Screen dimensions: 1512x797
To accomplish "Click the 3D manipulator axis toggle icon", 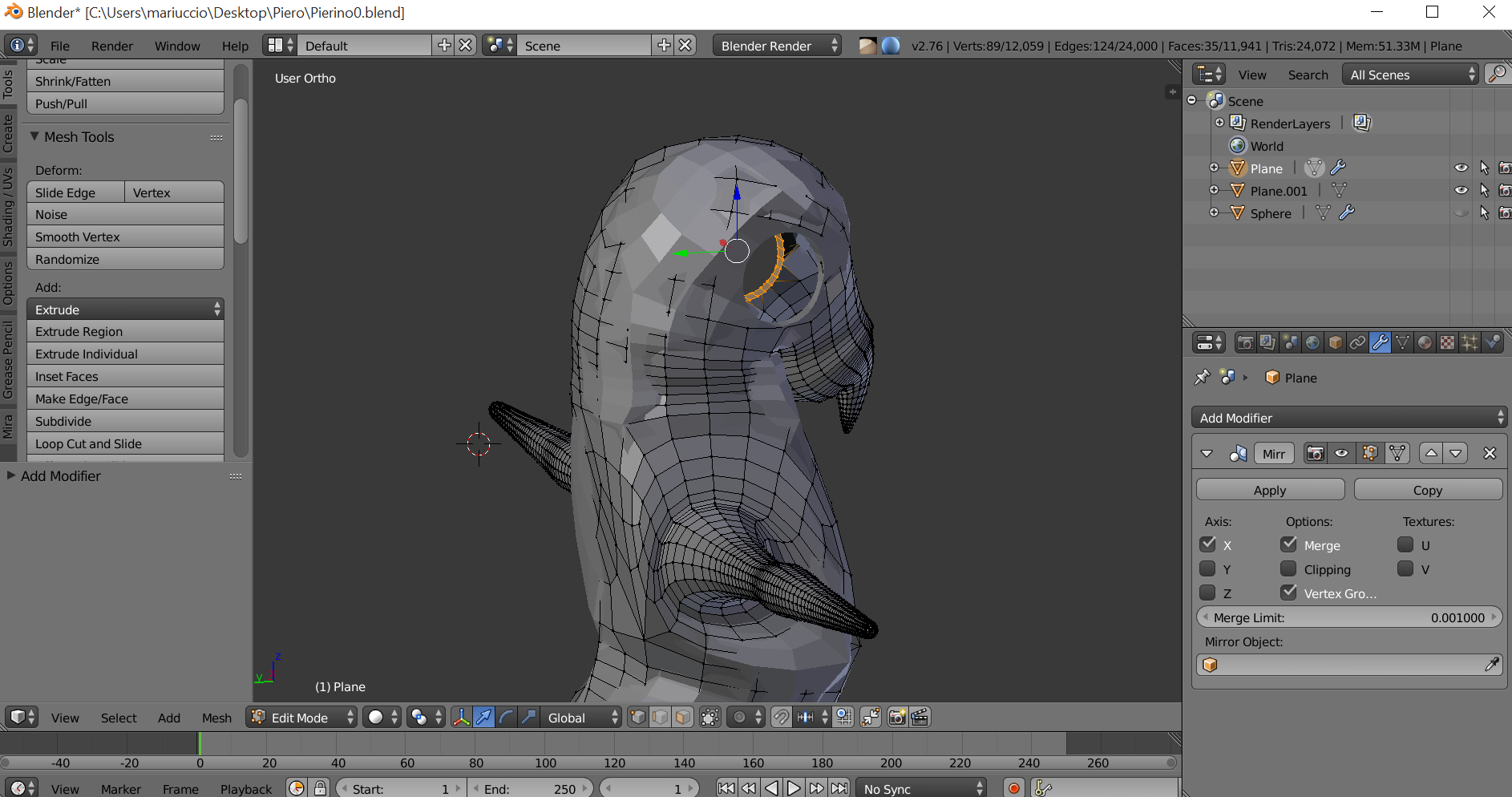I will pos(461,717).
